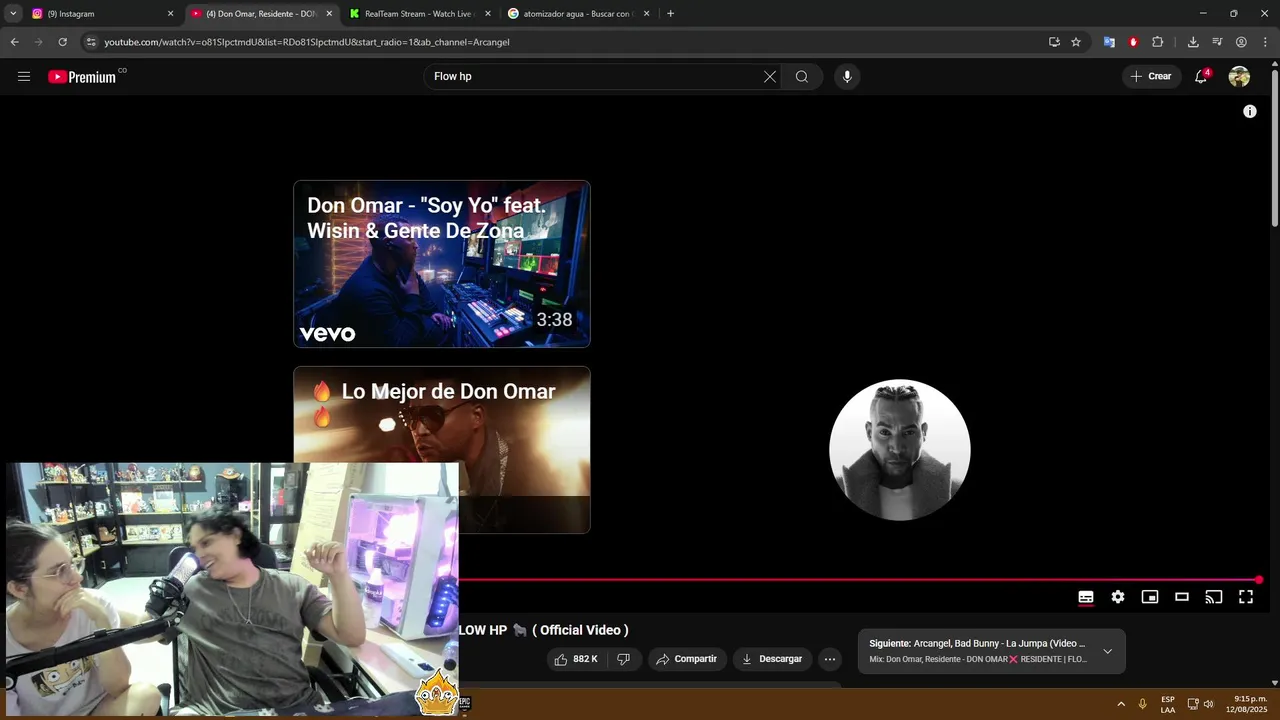
Task: Install app icon in address bar
Action: pos(1054,42)
